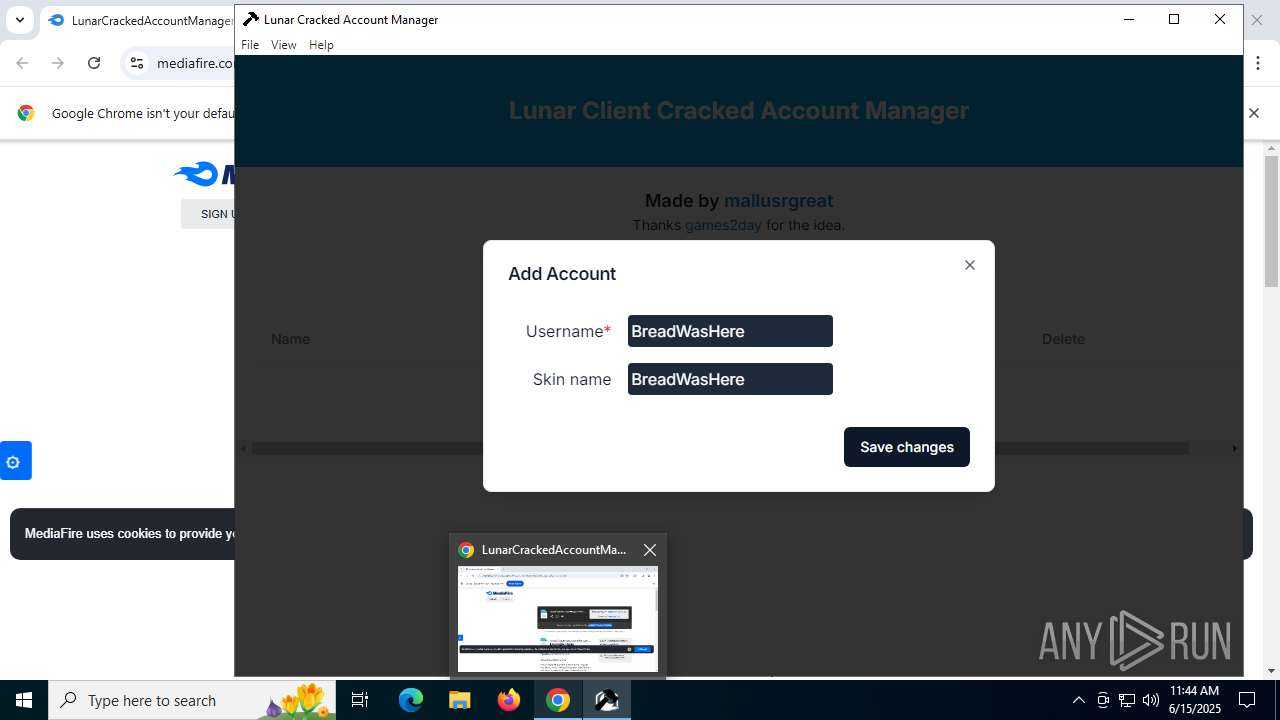Open File Explorer from taskbar
Image resolution: width=1280 pixels, height=720 pixels.
pos(460,700)
